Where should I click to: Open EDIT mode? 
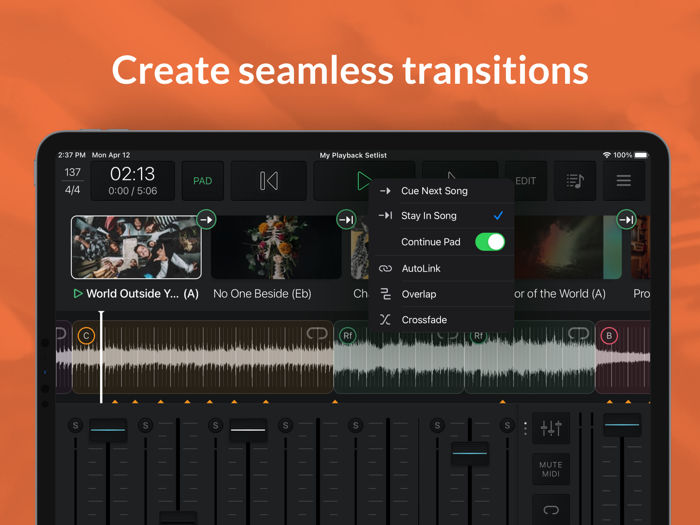click(x=525, y=181)
